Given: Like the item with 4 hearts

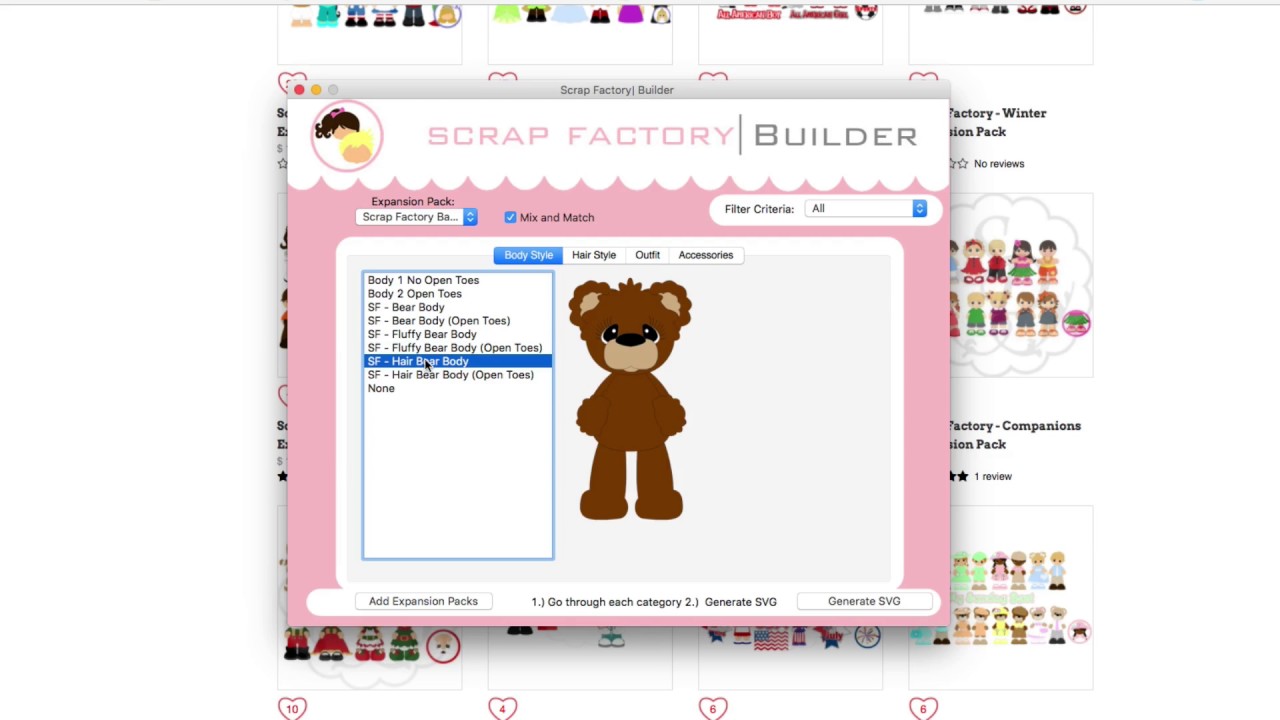Looking at the screenshot, I should point(503,709).
